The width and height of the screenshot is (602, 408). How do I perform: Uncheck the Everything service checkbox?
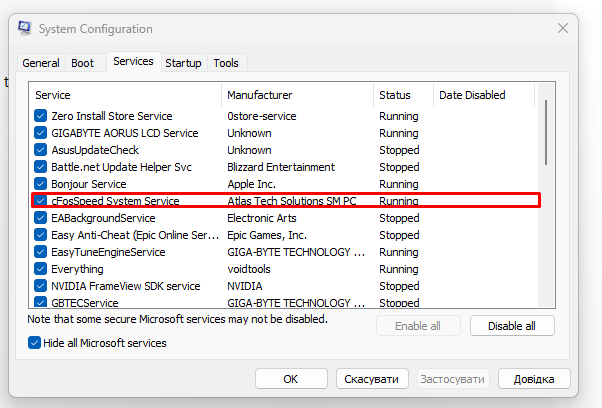tap(40, 269)
